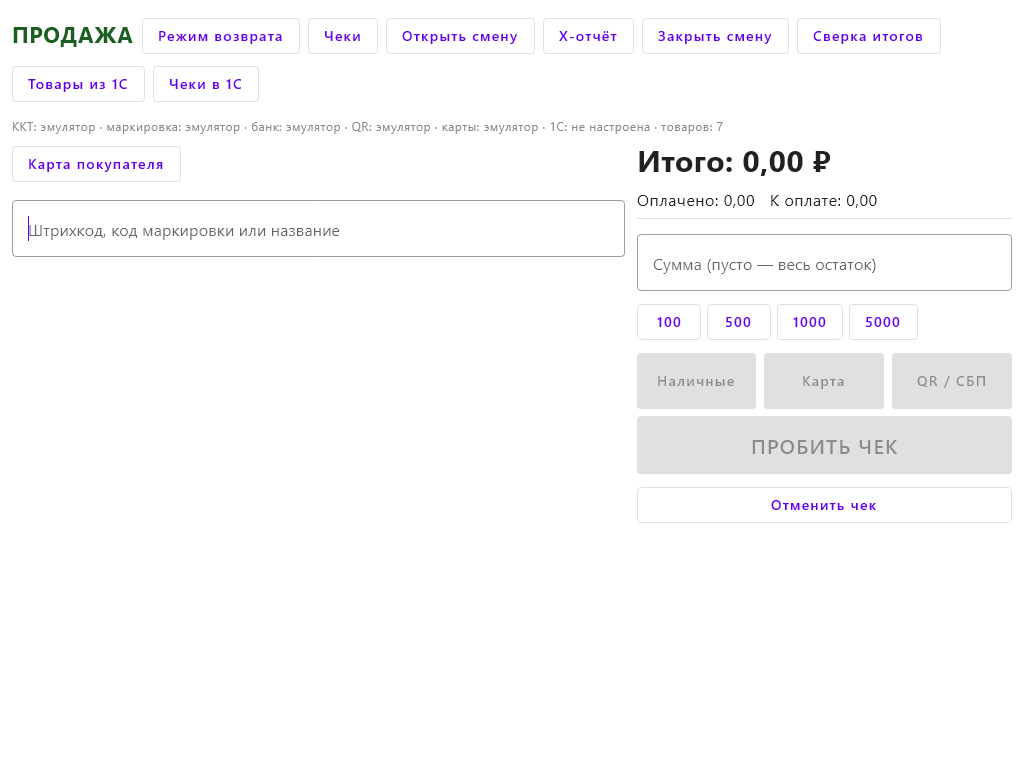Pay via QR / СБП
This screenshot has height=768, width=1024.
coord(952,381)
